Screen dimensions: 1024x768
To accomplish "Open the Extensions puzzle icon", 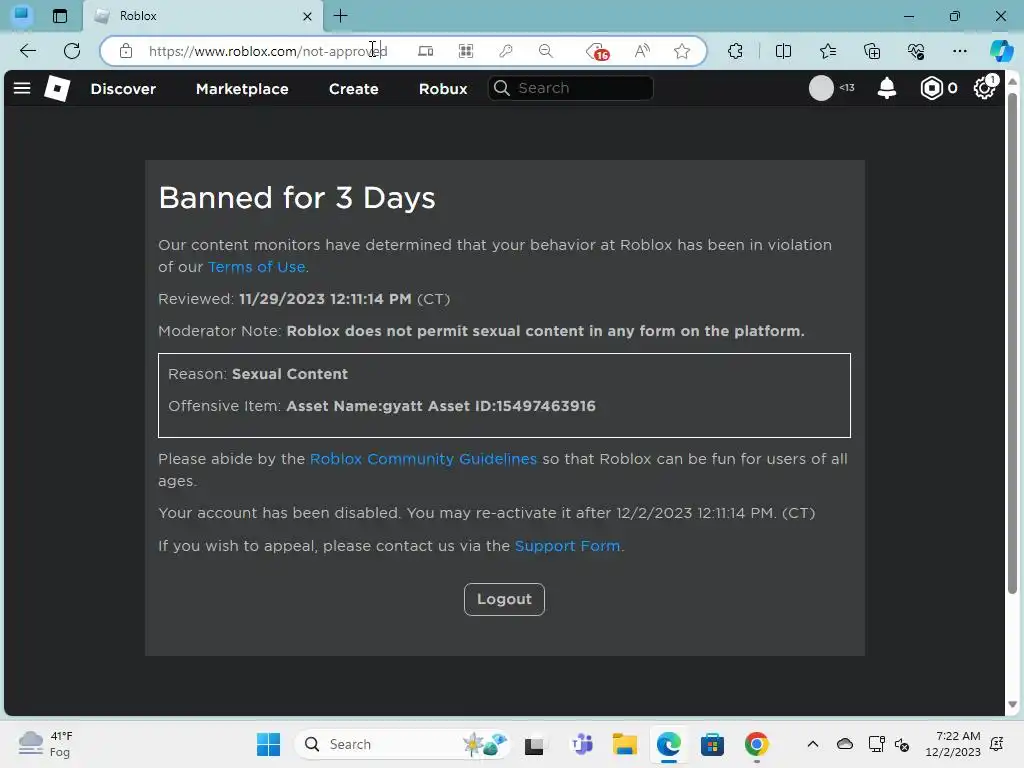I will (735, 51).
